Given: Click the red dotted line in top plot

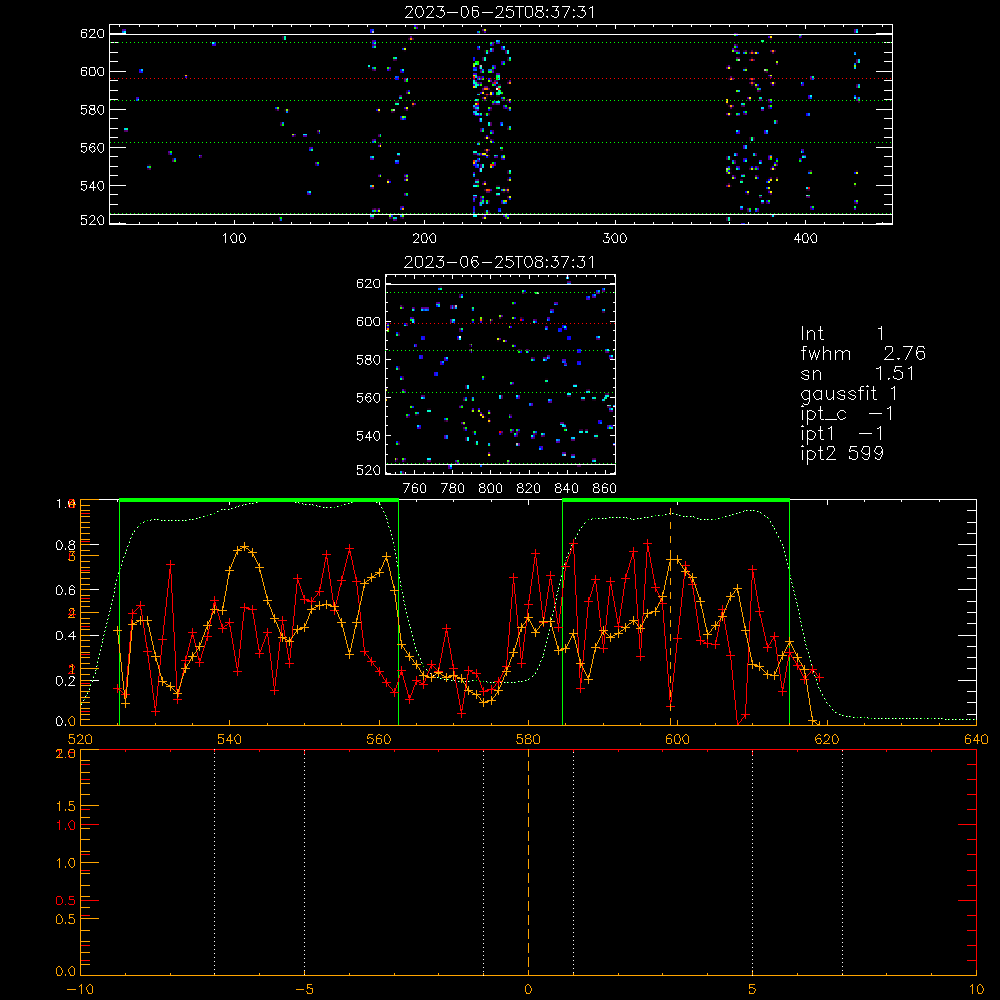Looking at the screenshot, I should (x=501, y=78).
